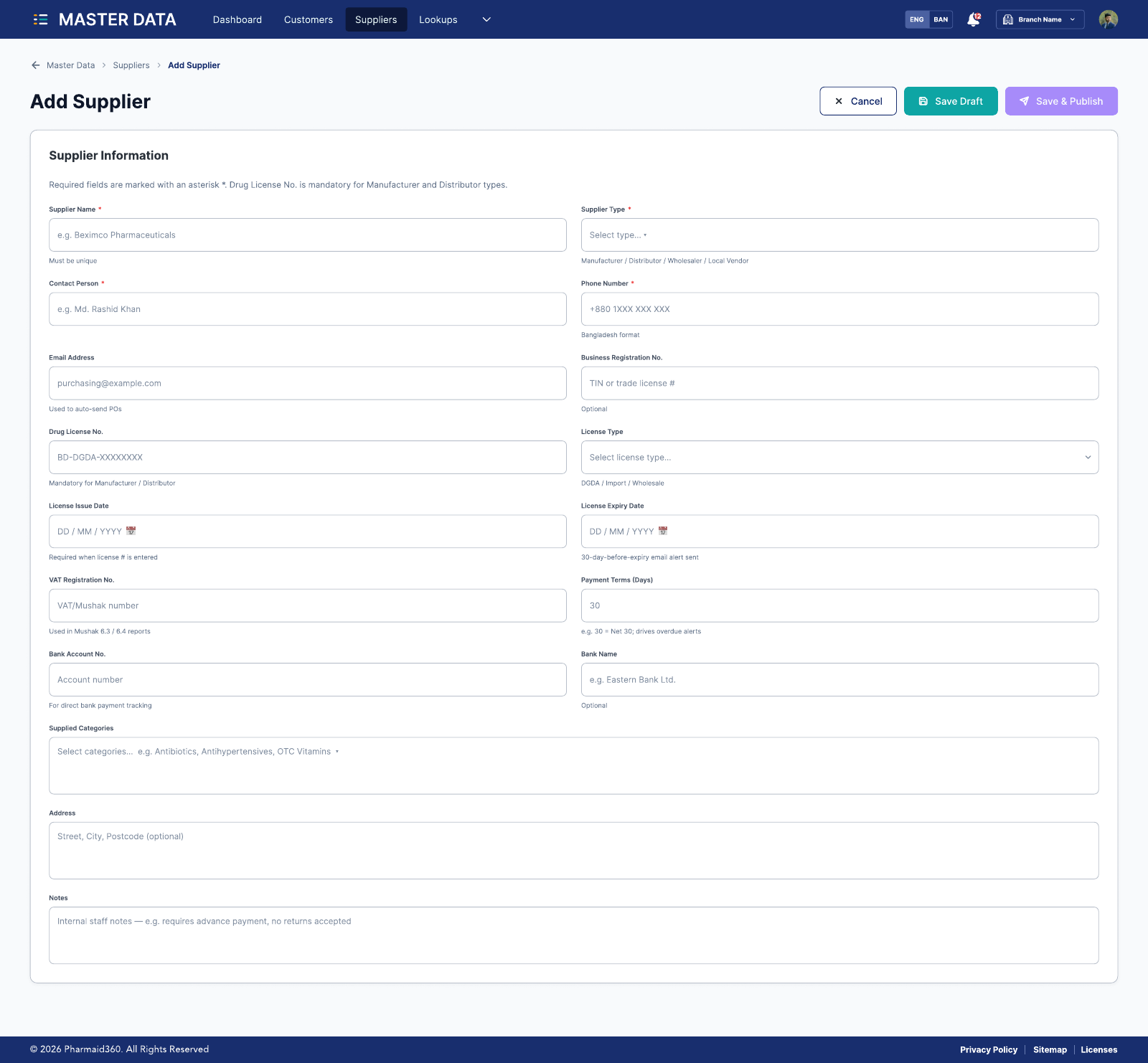
Task: Open License Expiry Date calendar icon
Action: pyautogui.click(x=663, y=531)
